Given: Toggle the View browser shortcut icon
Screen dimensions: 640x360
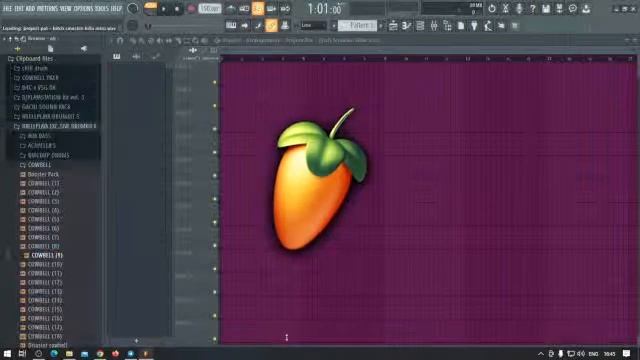Looking at the screenshot, I should (447, 26).
